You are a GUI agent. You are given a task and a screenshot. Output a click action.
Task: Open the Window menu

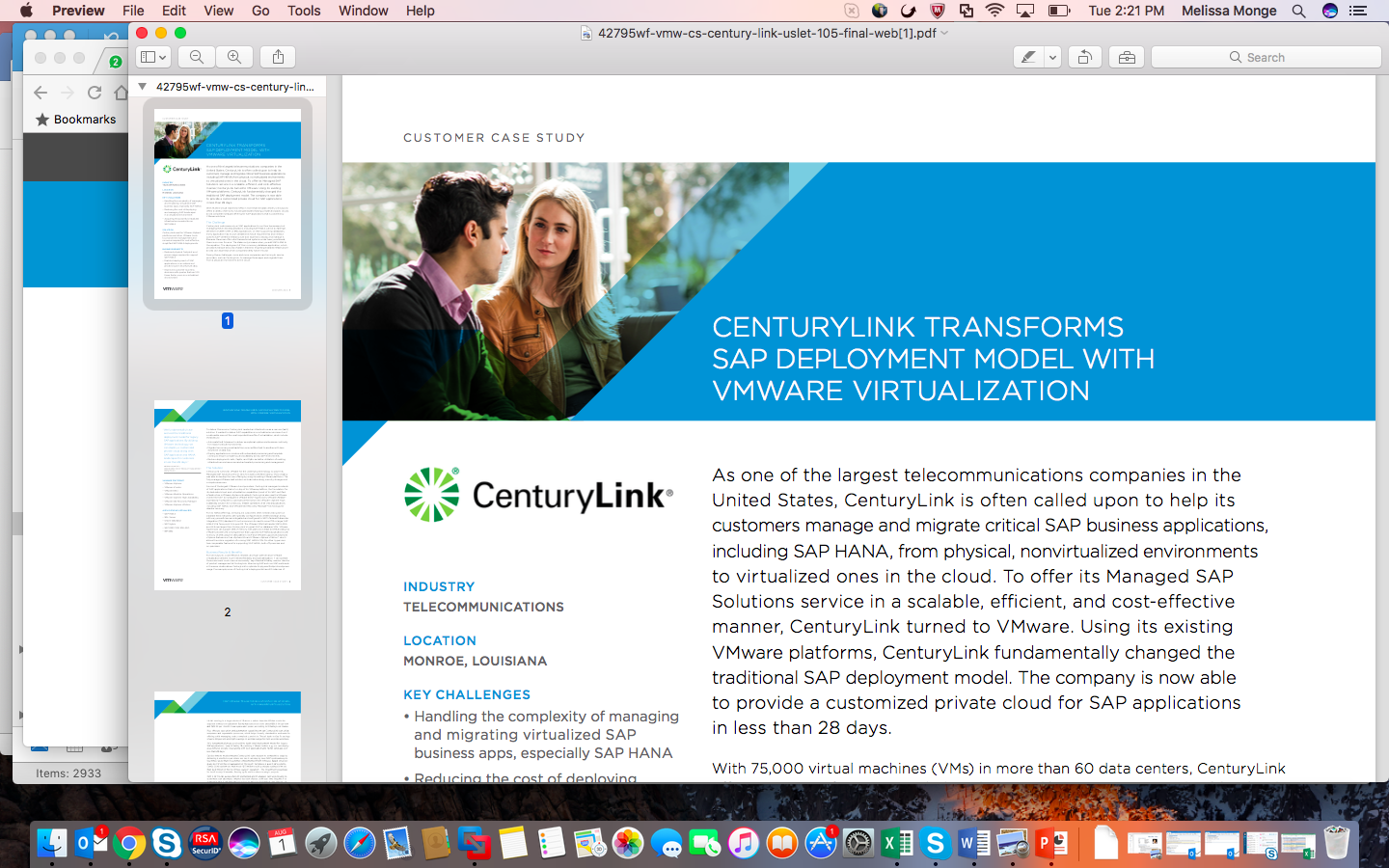point(364,11)
